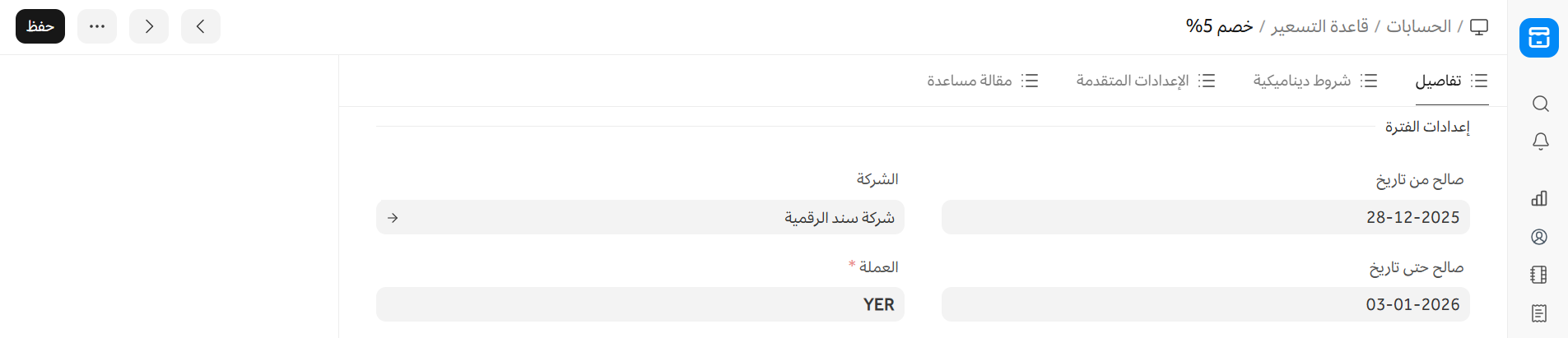Click the receipt document icon in sidebar
The height and width of the screenshot is (338, 1568).
point(1539,313)
